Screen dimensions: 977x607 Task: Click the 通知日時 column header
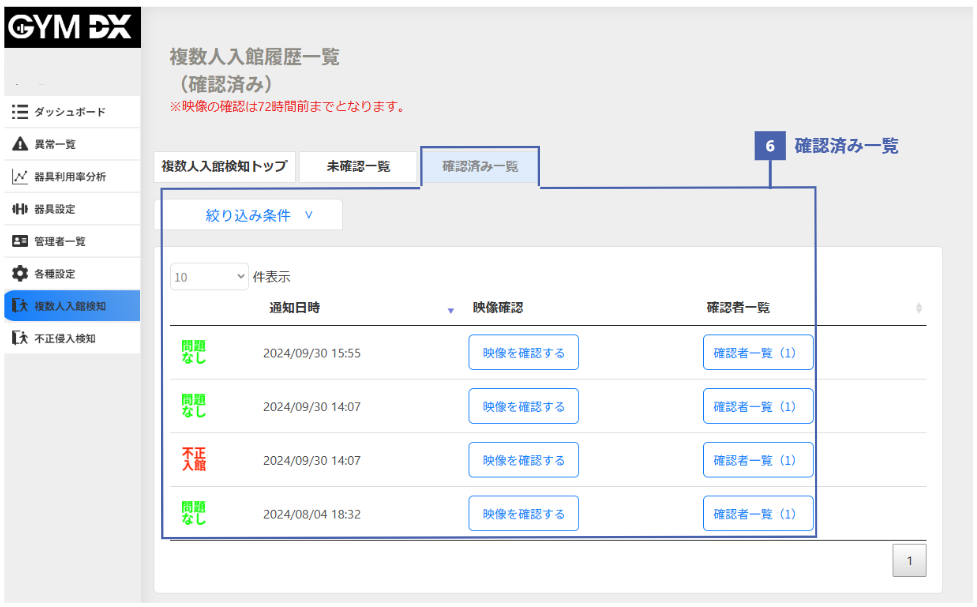pyautogui.click(x=294, y=307)
